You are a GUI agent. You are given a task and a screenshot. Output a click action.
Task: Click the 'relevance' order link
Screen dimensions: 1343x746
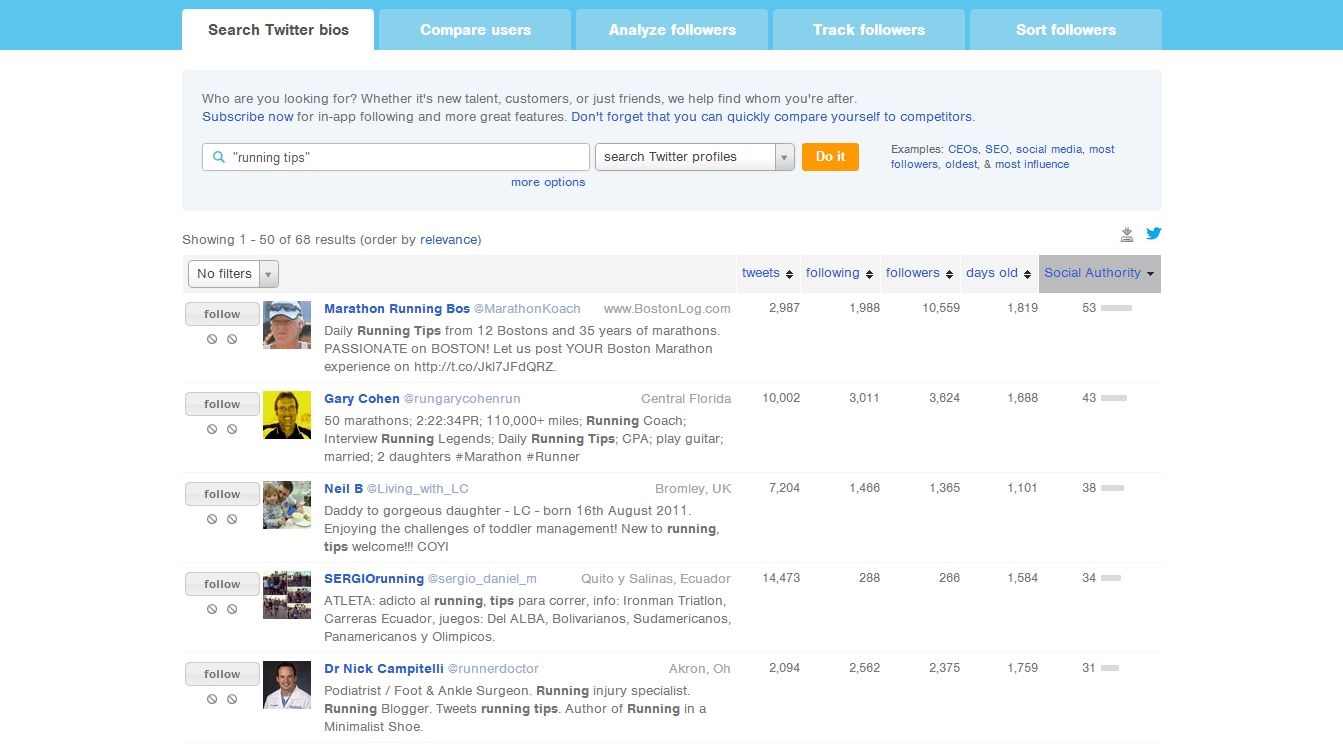pos(449,240)
